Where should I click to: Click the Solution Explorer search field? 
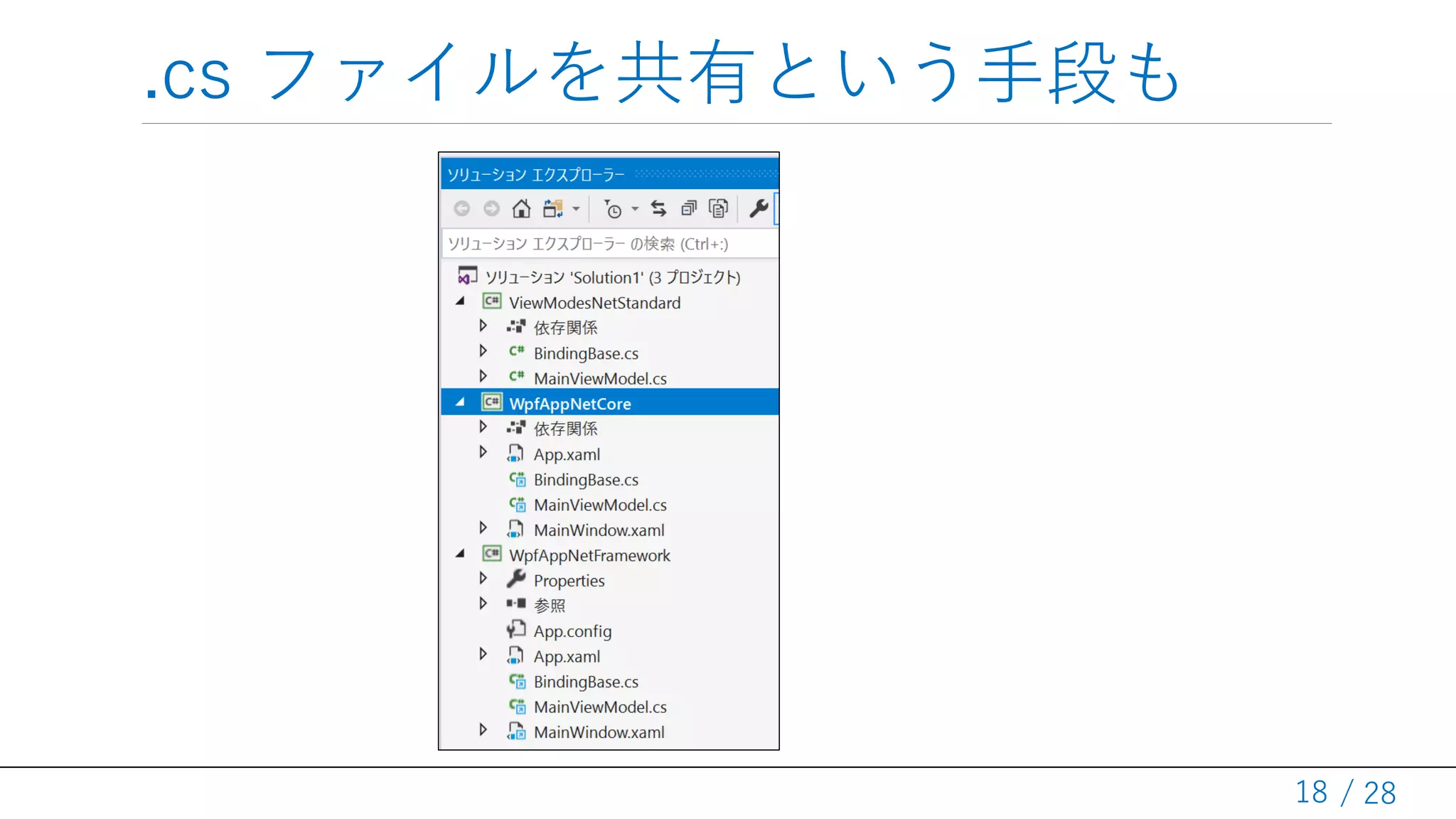609,244
